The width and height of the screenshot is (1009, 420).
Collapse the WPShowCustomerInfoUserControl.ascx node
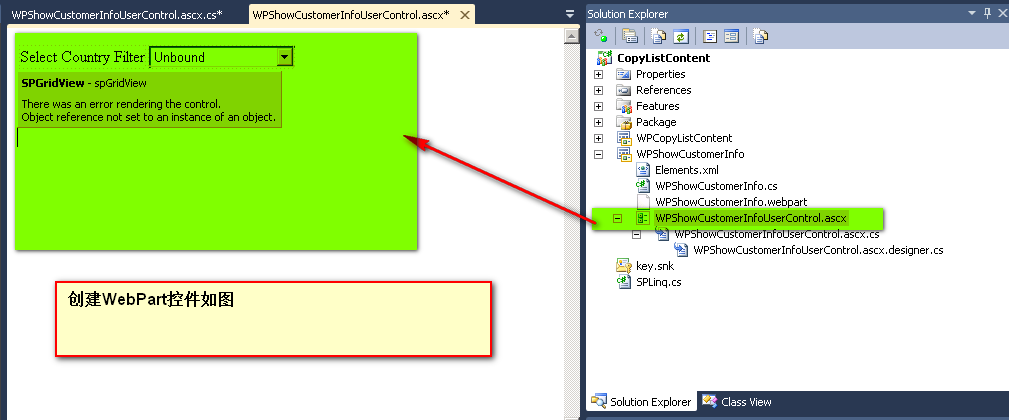coord(618,219)
